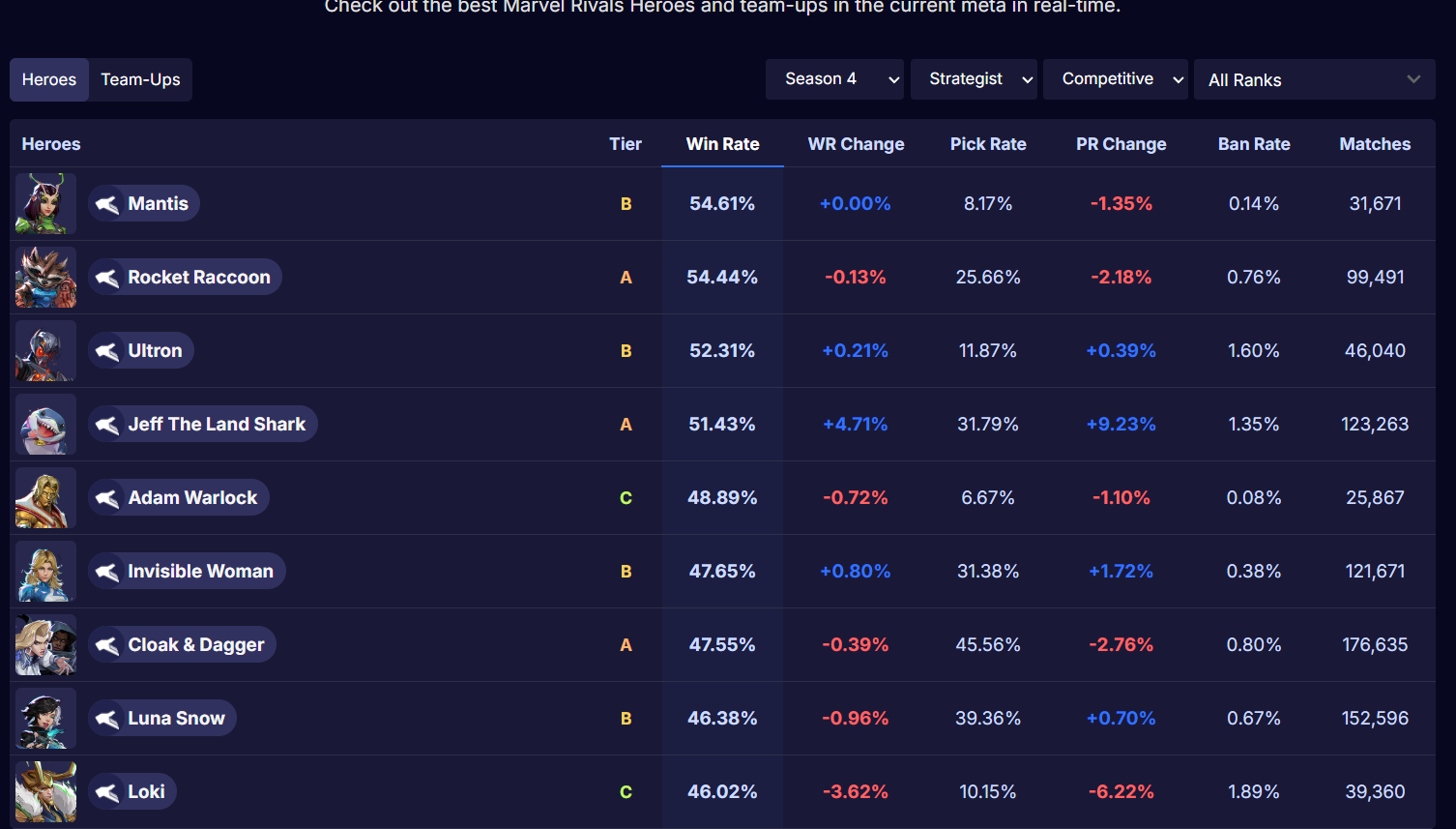
Task: Open the Competitive mode dropdown
Action: click(x=1116, y=79)
